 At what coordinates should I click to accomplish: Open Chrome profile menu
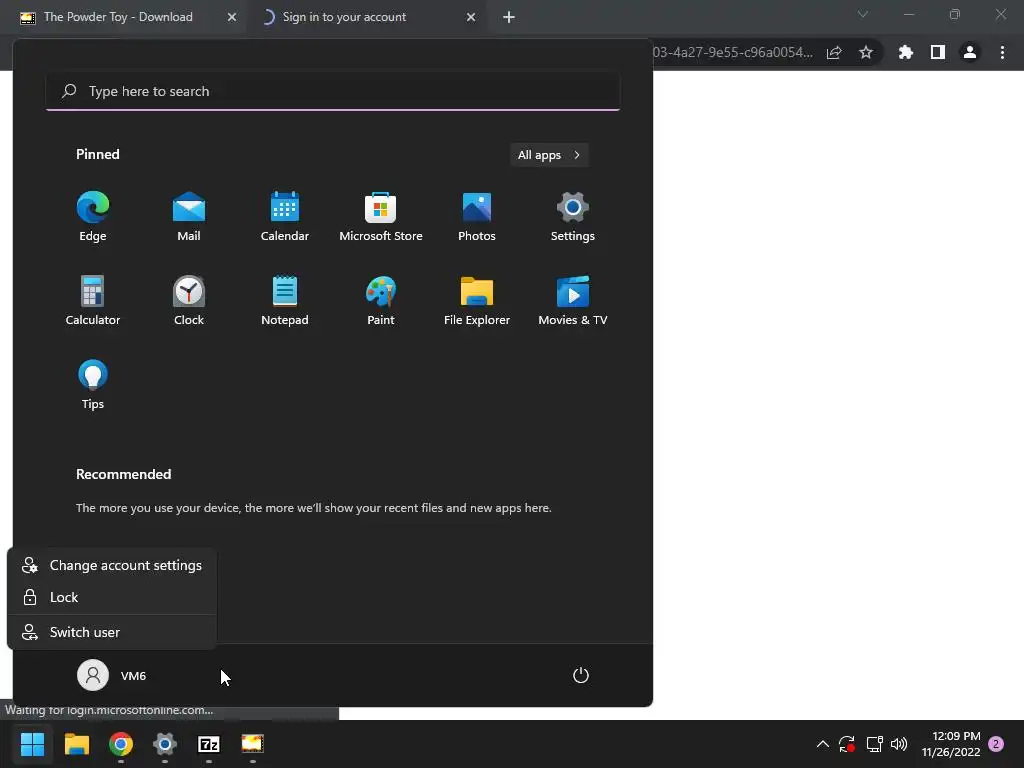tap(970, 52)
